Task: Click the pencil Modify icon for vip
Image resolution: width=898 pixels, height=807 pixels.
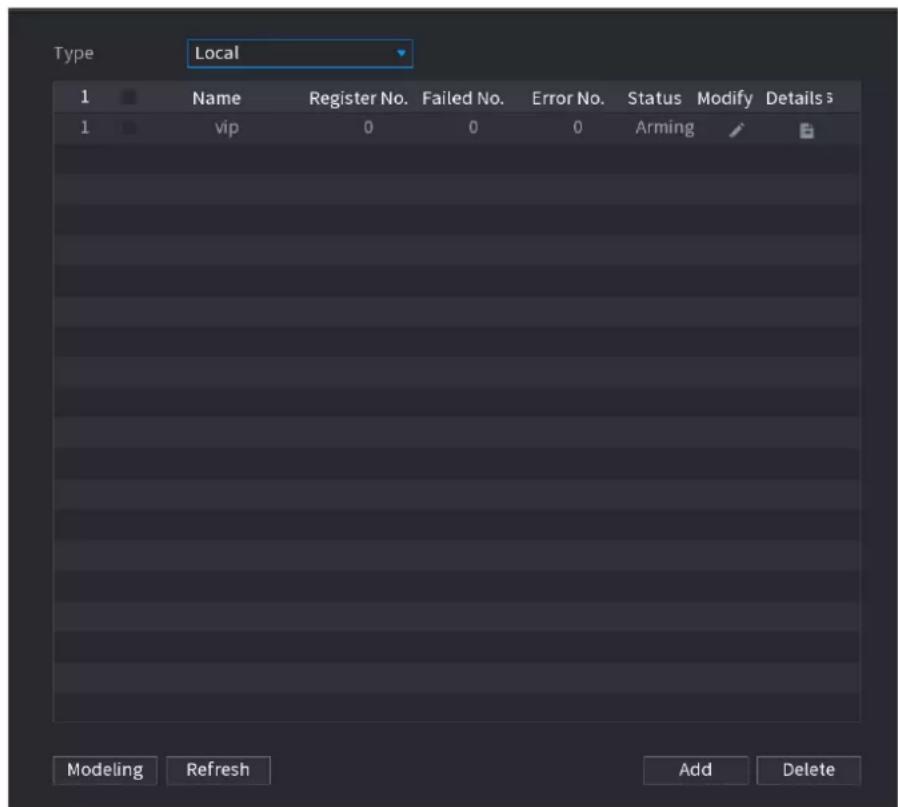Action: (x=736, y=131)
